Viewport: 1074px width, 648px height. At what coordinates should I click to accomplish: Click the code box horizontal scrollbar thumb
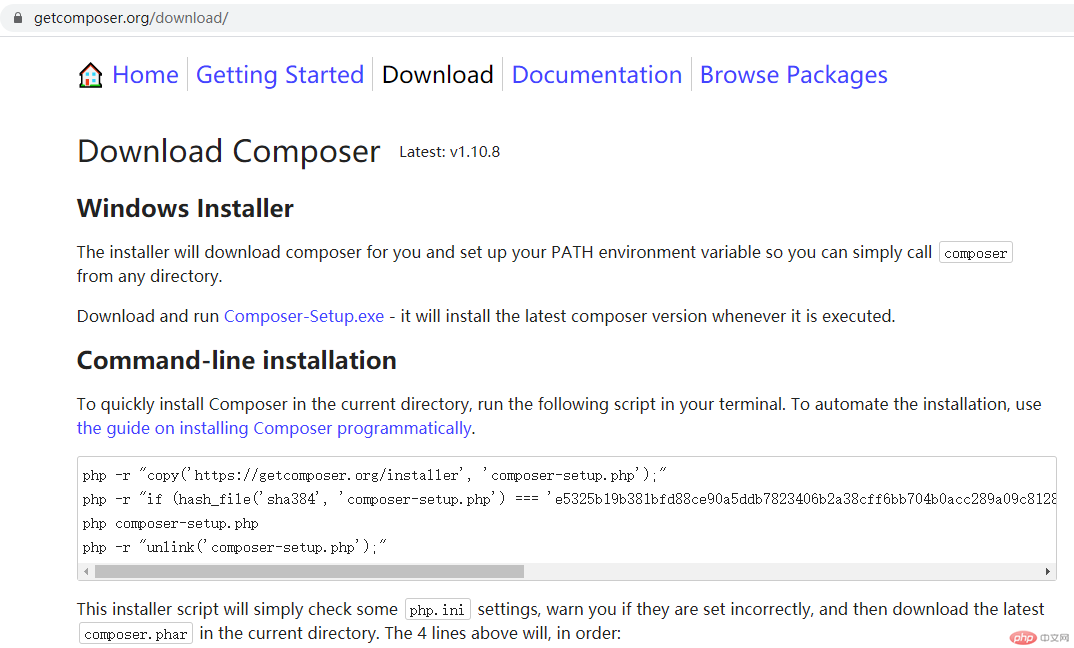[x=309, y=571]
